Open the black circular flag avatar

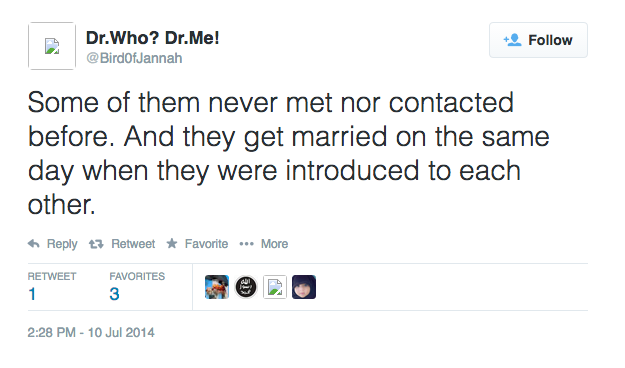click(246, 287)
